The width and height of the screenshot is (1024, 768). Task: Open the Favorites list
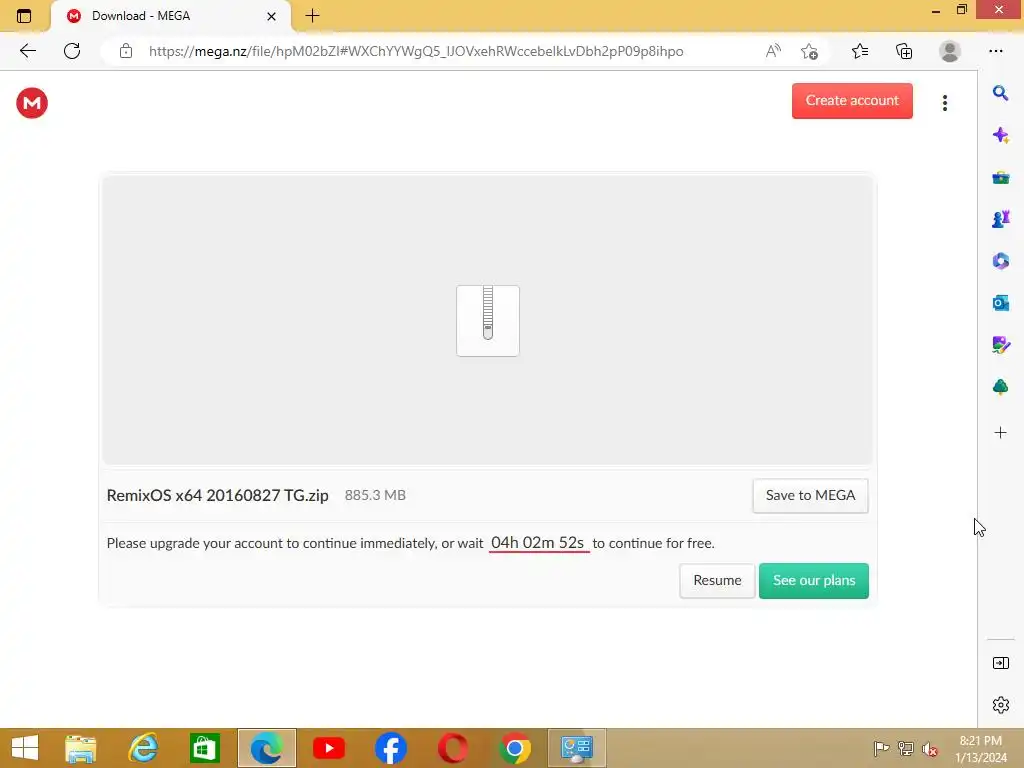[x=860, y=51]
